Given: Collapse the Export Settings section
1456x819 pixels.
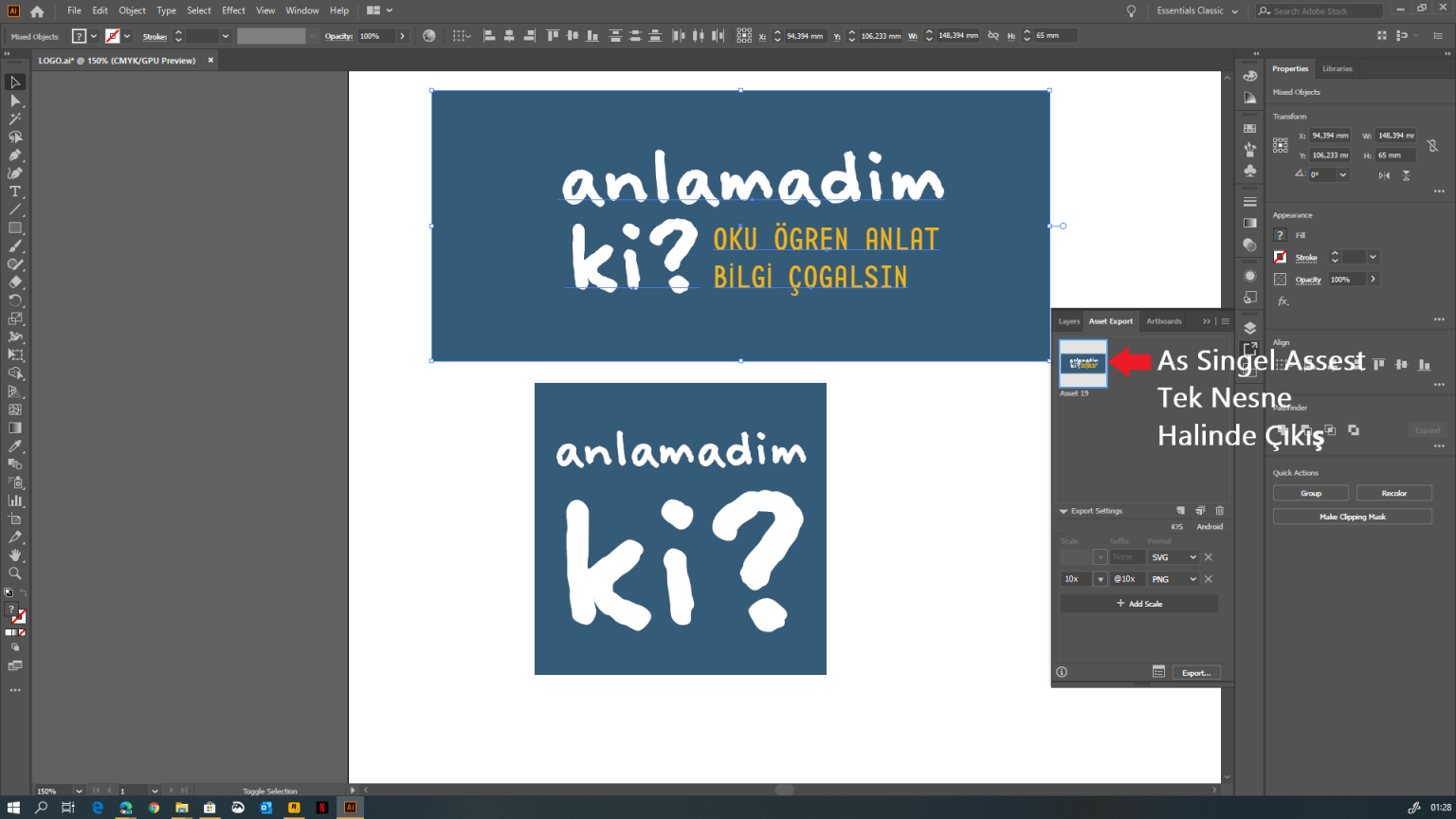Looking at the screenshot, I should [x=1063, y=510].
